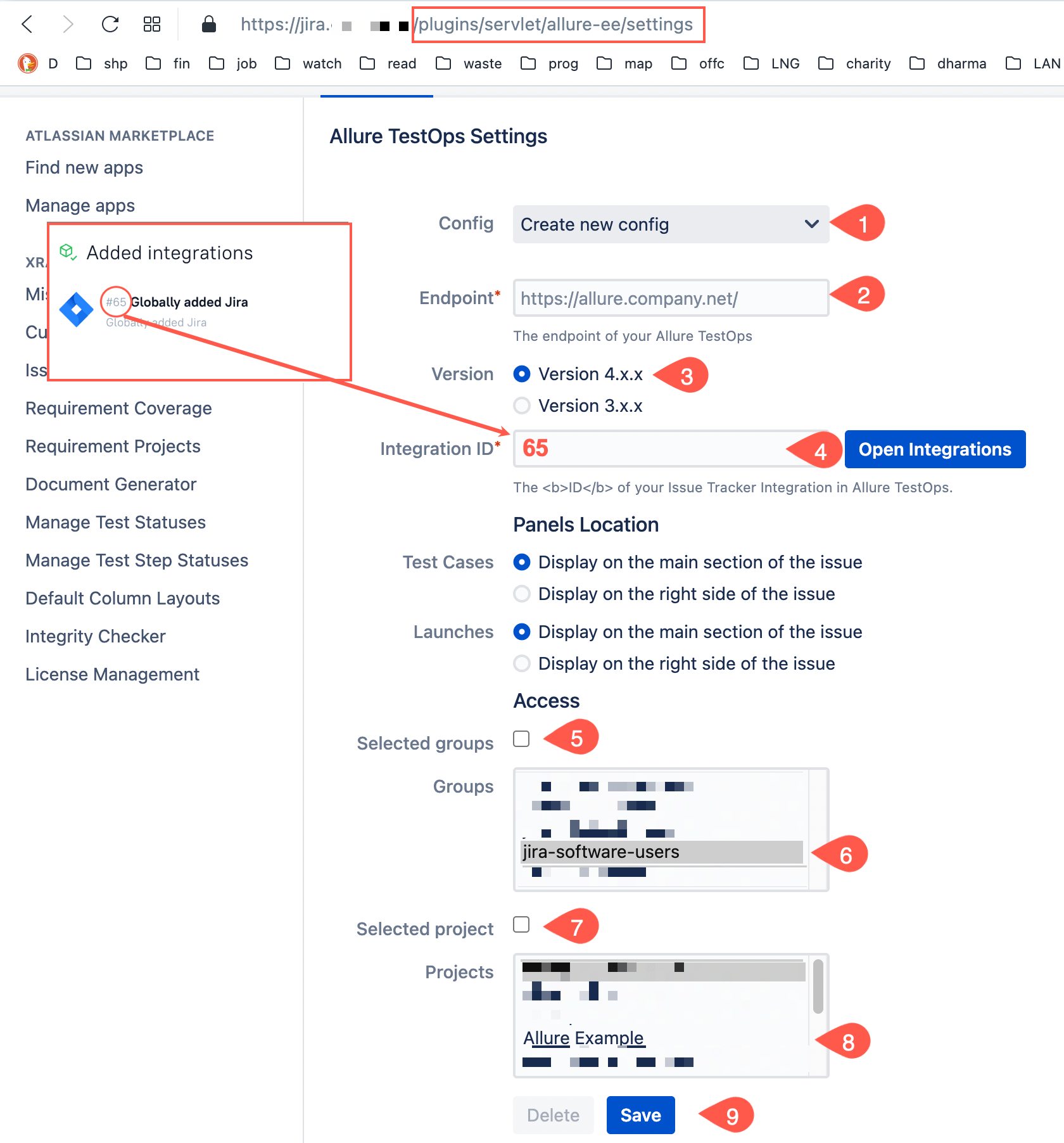
Task: Open the LNG bookmarks folder
Action: [771, 63]
